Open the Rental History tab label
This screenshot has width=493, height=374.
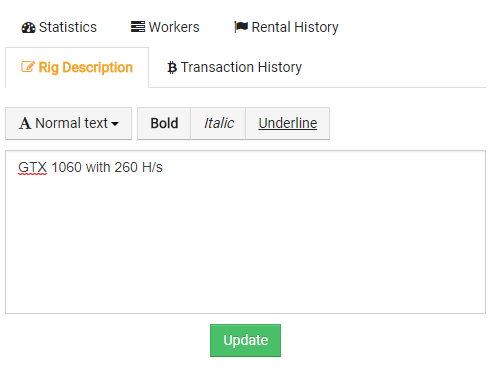tap(295, 27)
